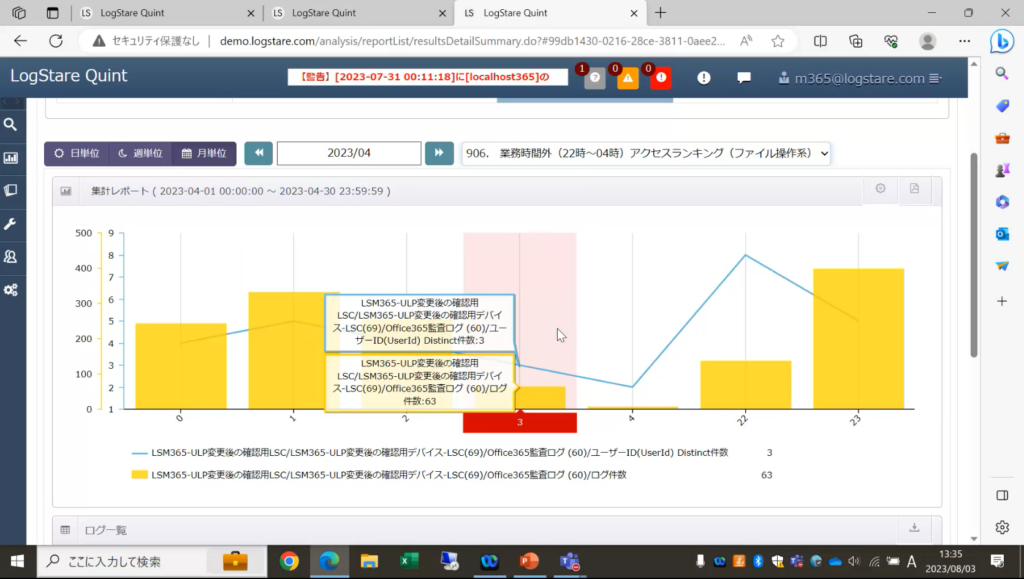Open the chart reports icon in left sidebar
1024x579 pixels.
10,157
